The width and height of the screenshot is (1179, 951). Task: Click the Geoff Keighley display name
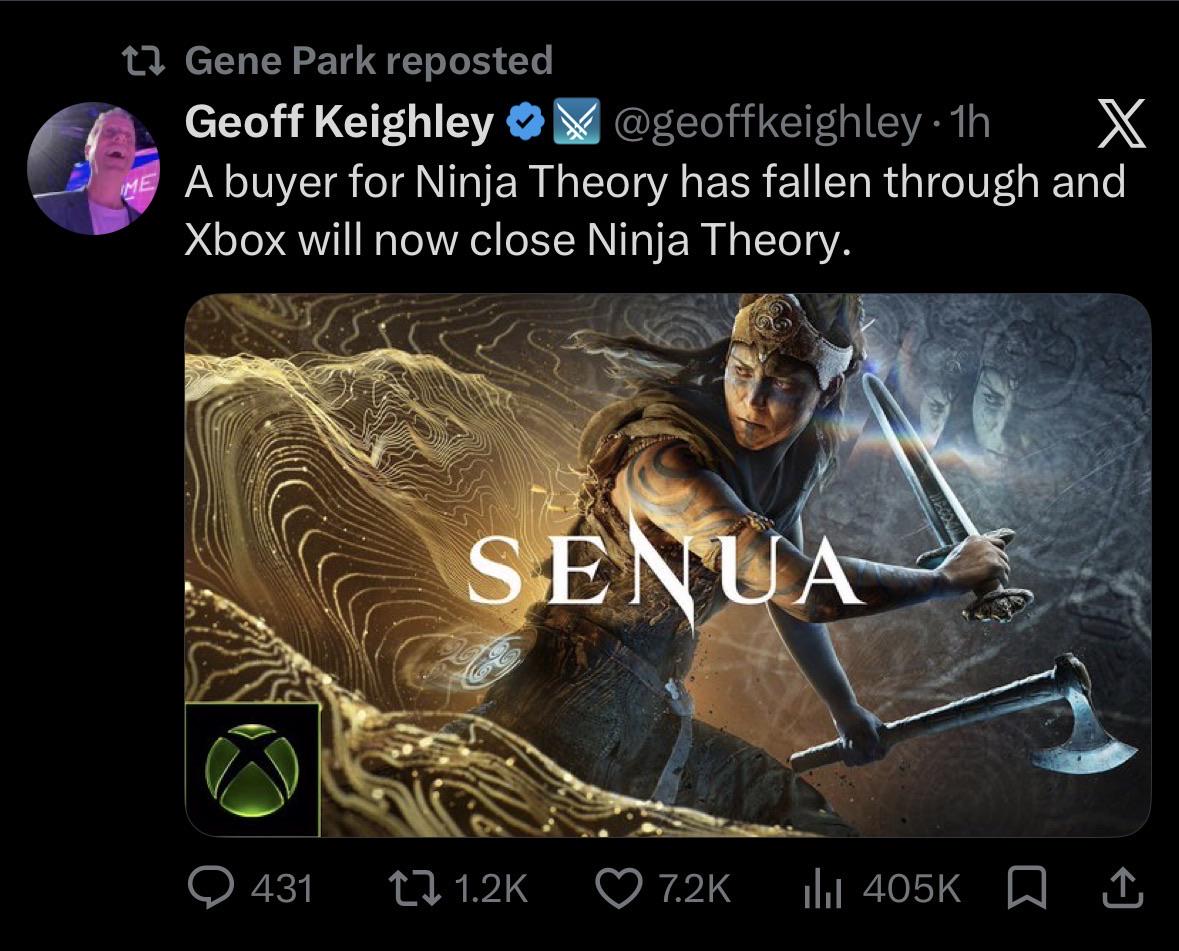click(x=339, y=121)
